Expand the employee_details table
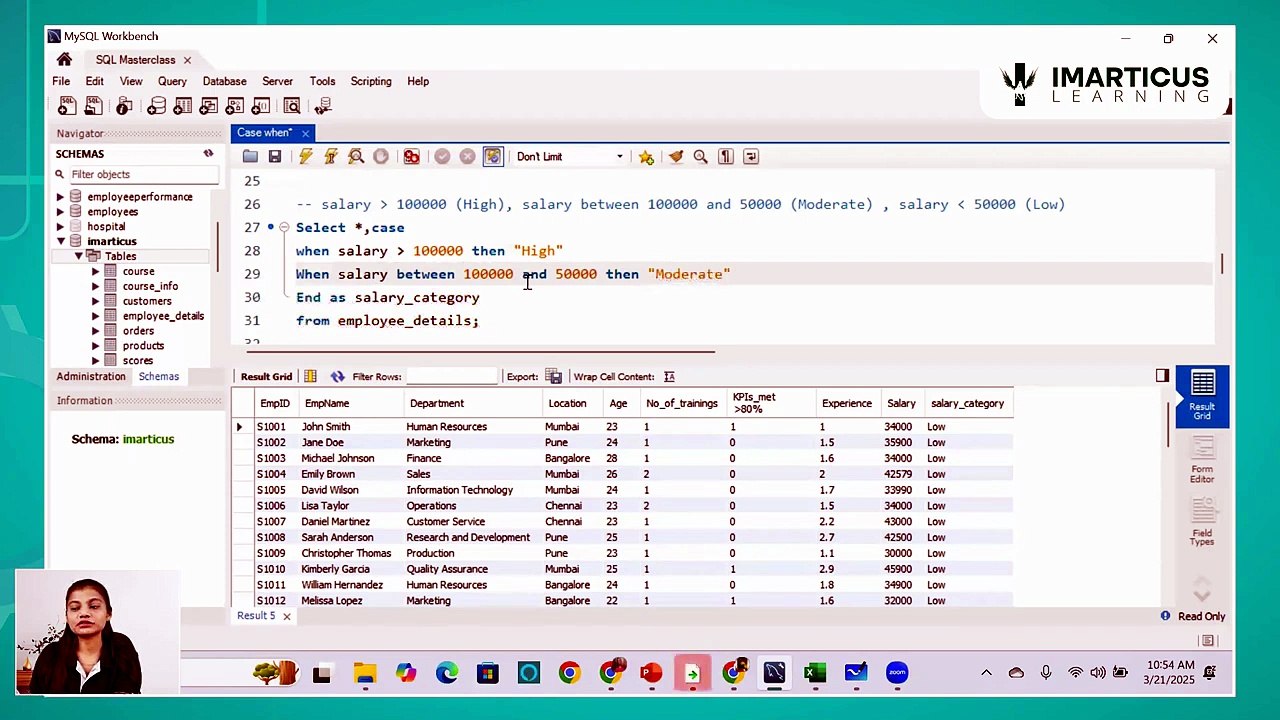The image size is (1280, 720). [x=96, y=316]
